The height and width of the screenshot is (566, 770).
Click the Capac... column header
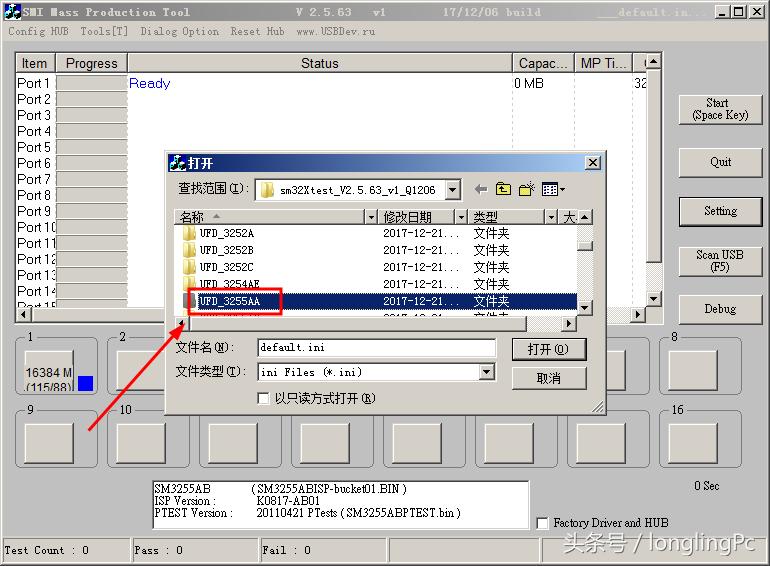543,63
